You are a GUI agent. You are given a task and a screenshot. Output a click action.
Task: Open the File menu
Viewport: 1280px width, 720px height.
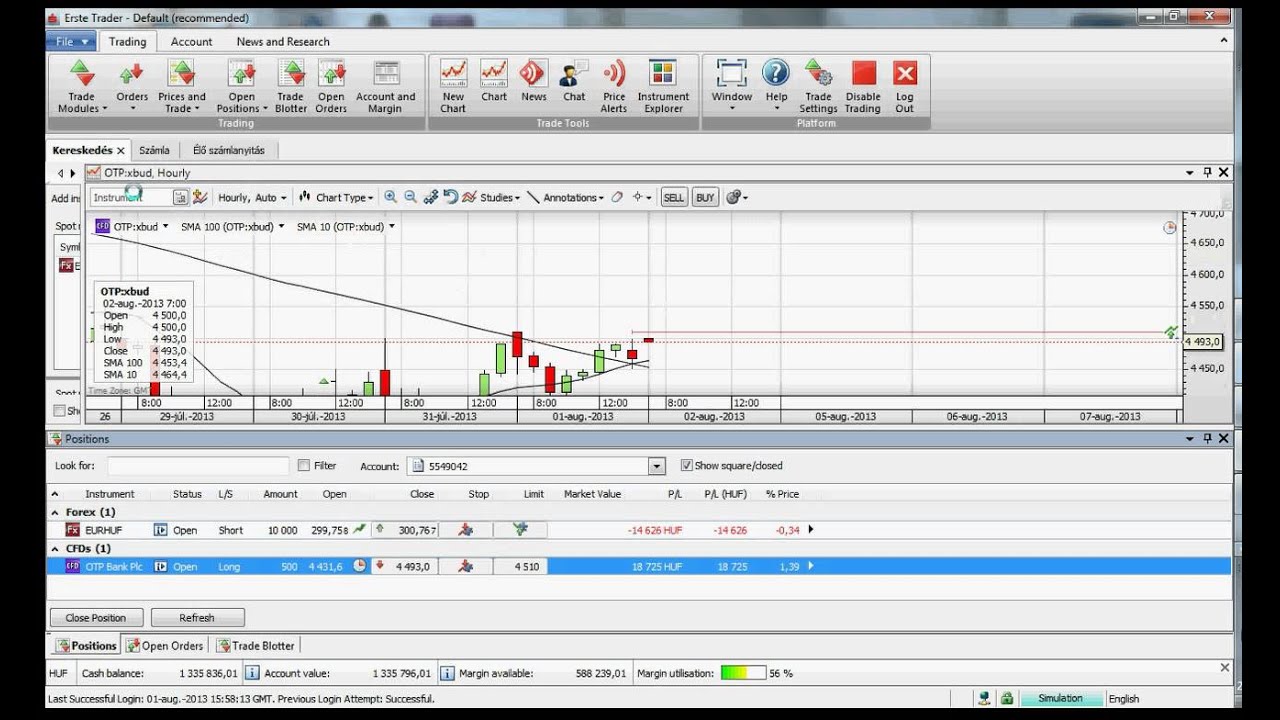pyautogui.click(x=70, y=41)
